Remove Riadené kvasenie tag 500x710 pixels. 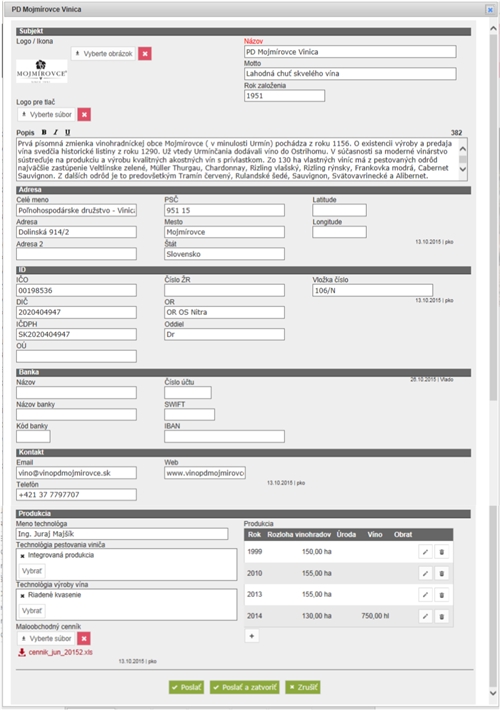click(x=22, y=595)
